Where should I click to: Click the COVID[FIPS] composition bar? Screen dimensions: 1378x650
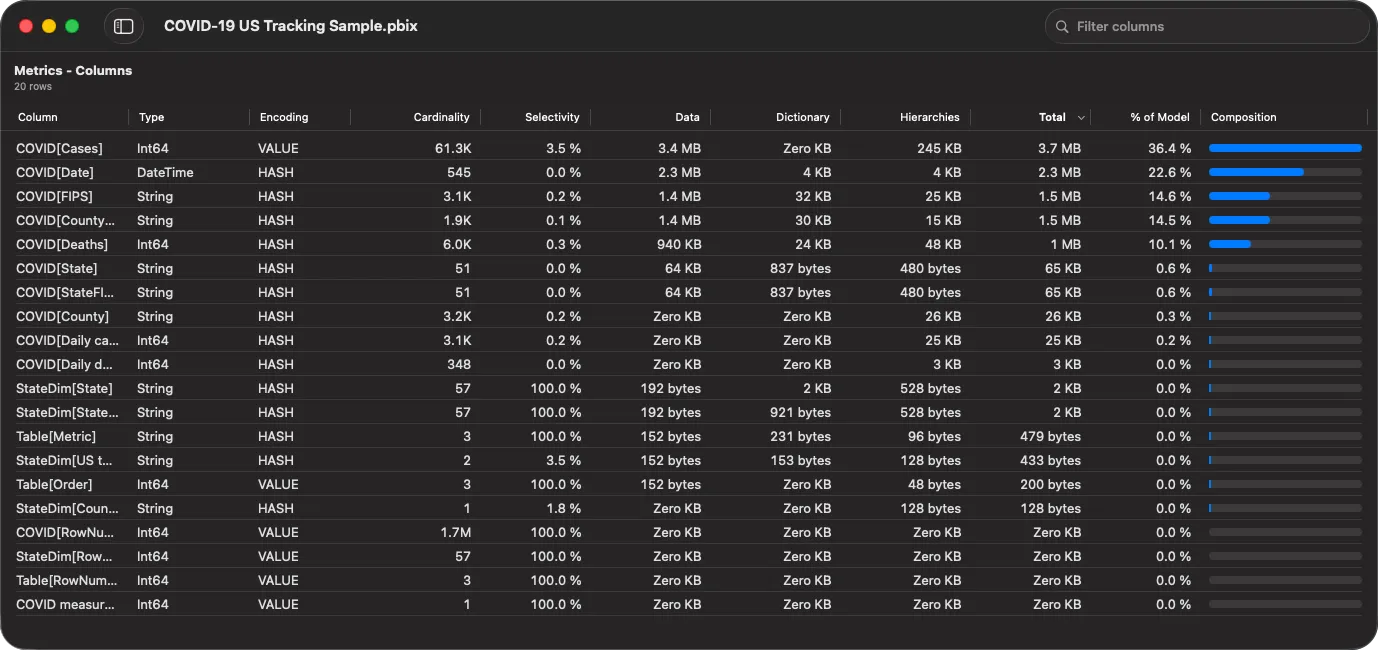click(1285, 196)
